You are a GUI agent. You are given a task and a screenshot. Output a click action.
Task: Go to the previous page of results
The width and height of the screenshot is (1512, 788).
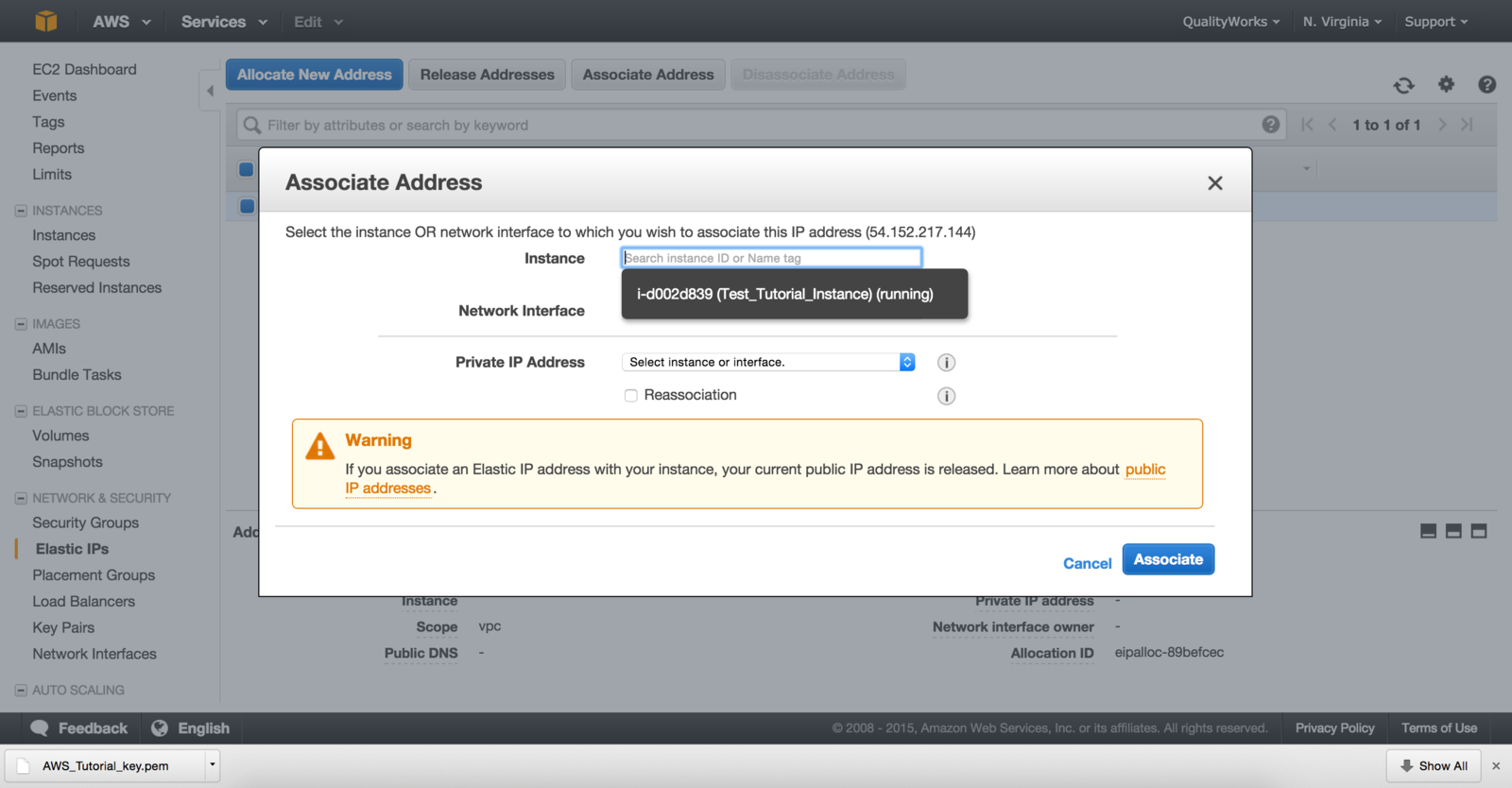pyautogui.click(x=1332, y=125)
